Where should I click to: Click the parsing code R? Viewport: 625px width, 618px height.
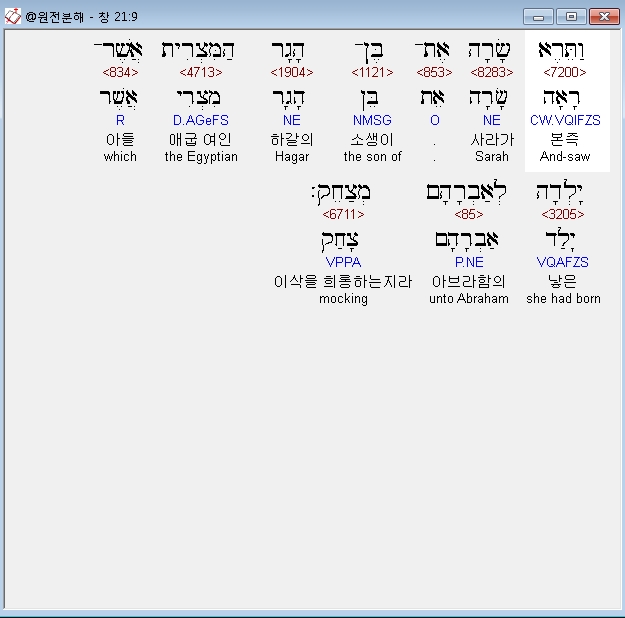click(120, 120)
